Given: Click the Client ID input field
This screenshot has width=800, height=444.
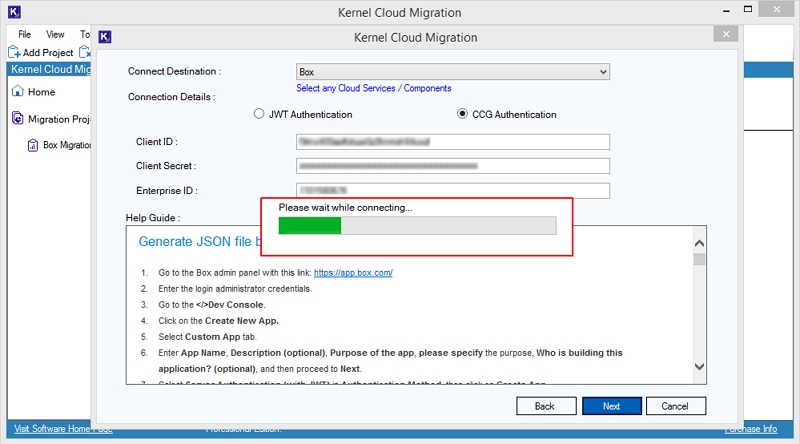Looking at the screenshot, I should coord(453,142).
